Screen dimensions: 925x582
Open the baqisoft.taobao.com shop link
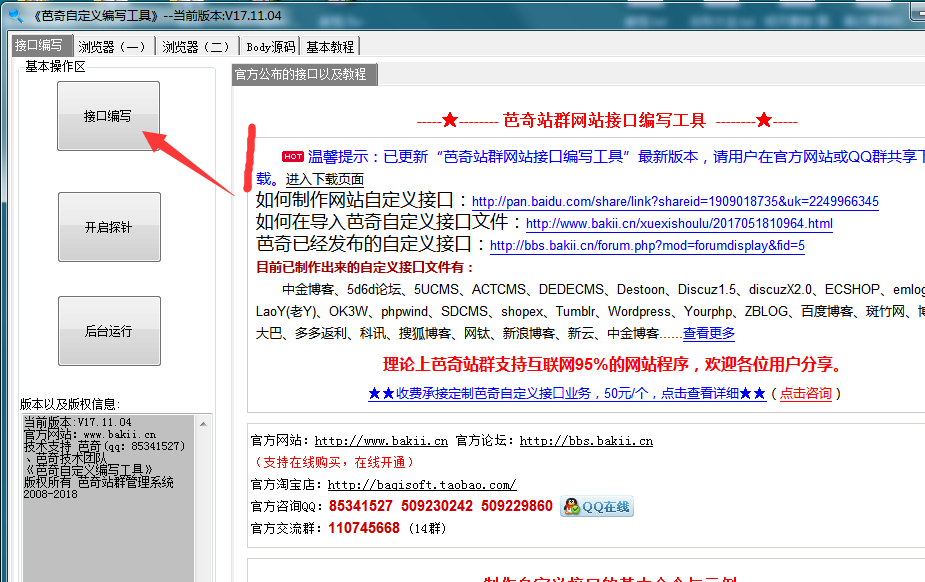coord(422,485)
